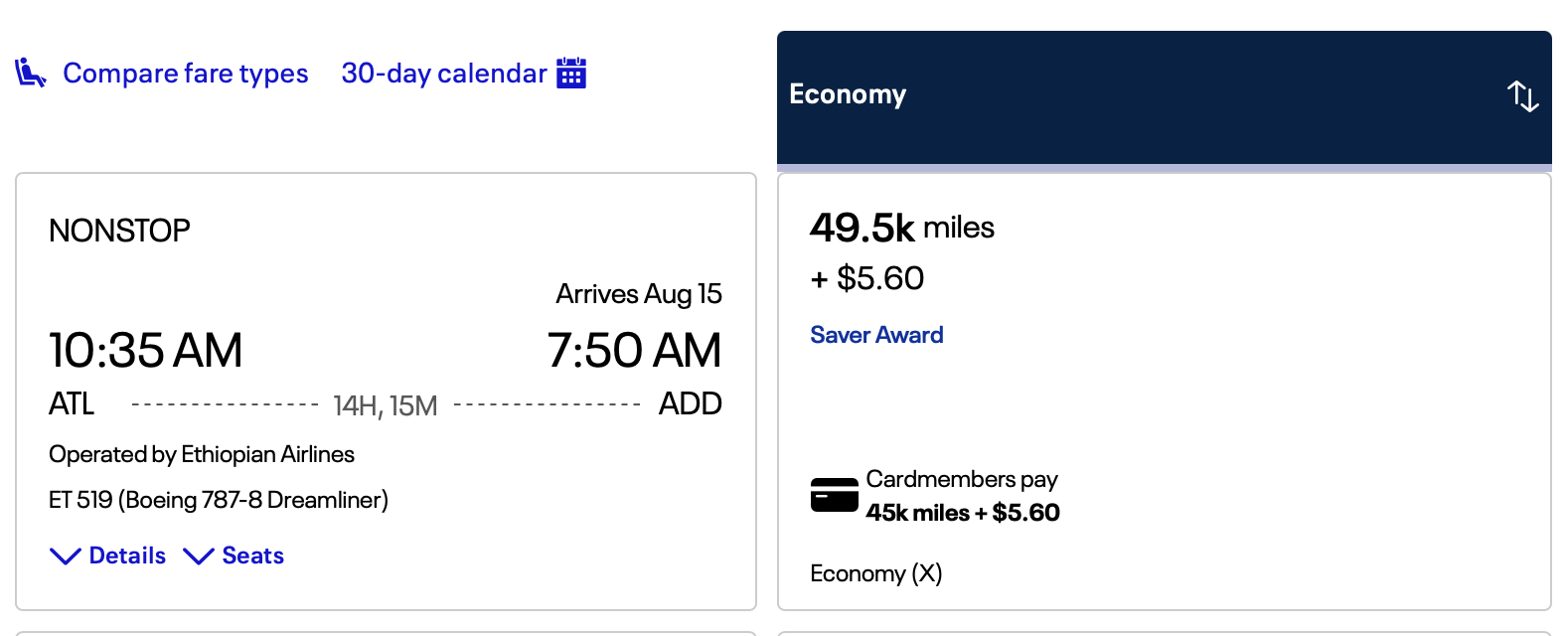The height and width of the screenshot is (636, 1568).
Task: Click the chevron next to Seats
Action: (x=199, y=556)
